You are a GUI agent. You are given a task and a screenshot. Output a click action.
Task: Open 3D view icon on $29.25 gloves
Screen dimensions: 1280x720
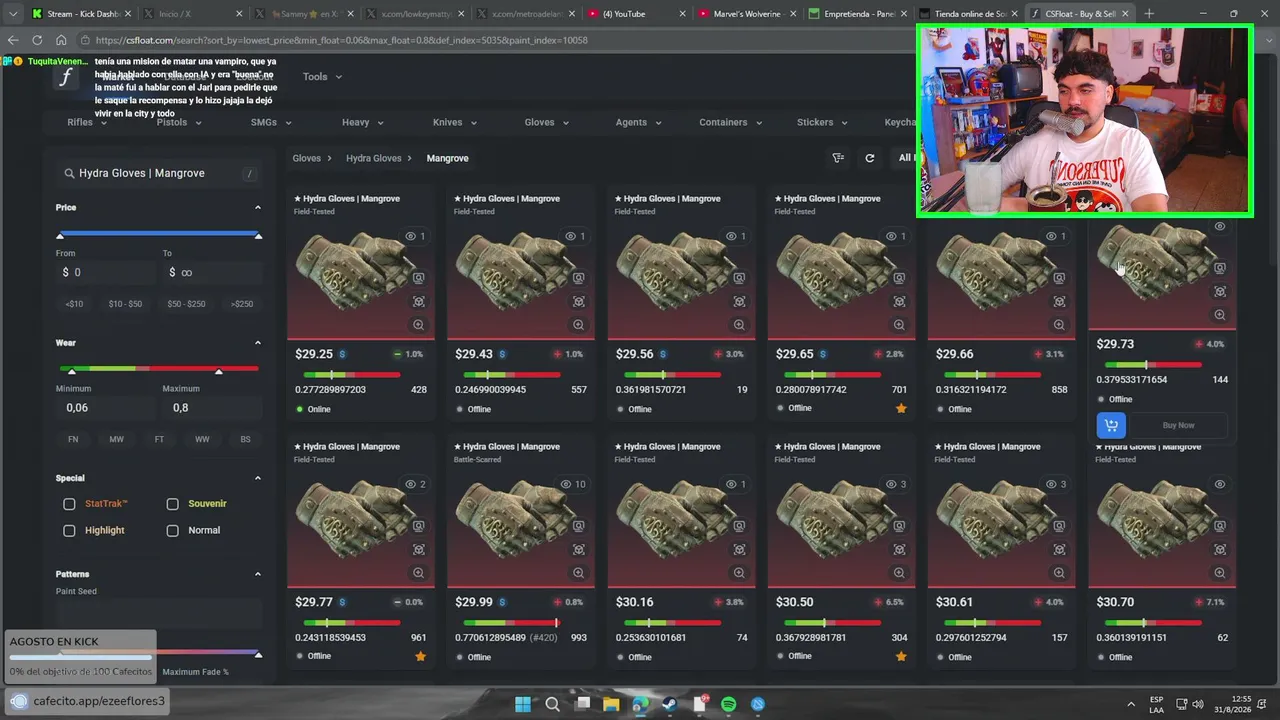click(418, 301)
